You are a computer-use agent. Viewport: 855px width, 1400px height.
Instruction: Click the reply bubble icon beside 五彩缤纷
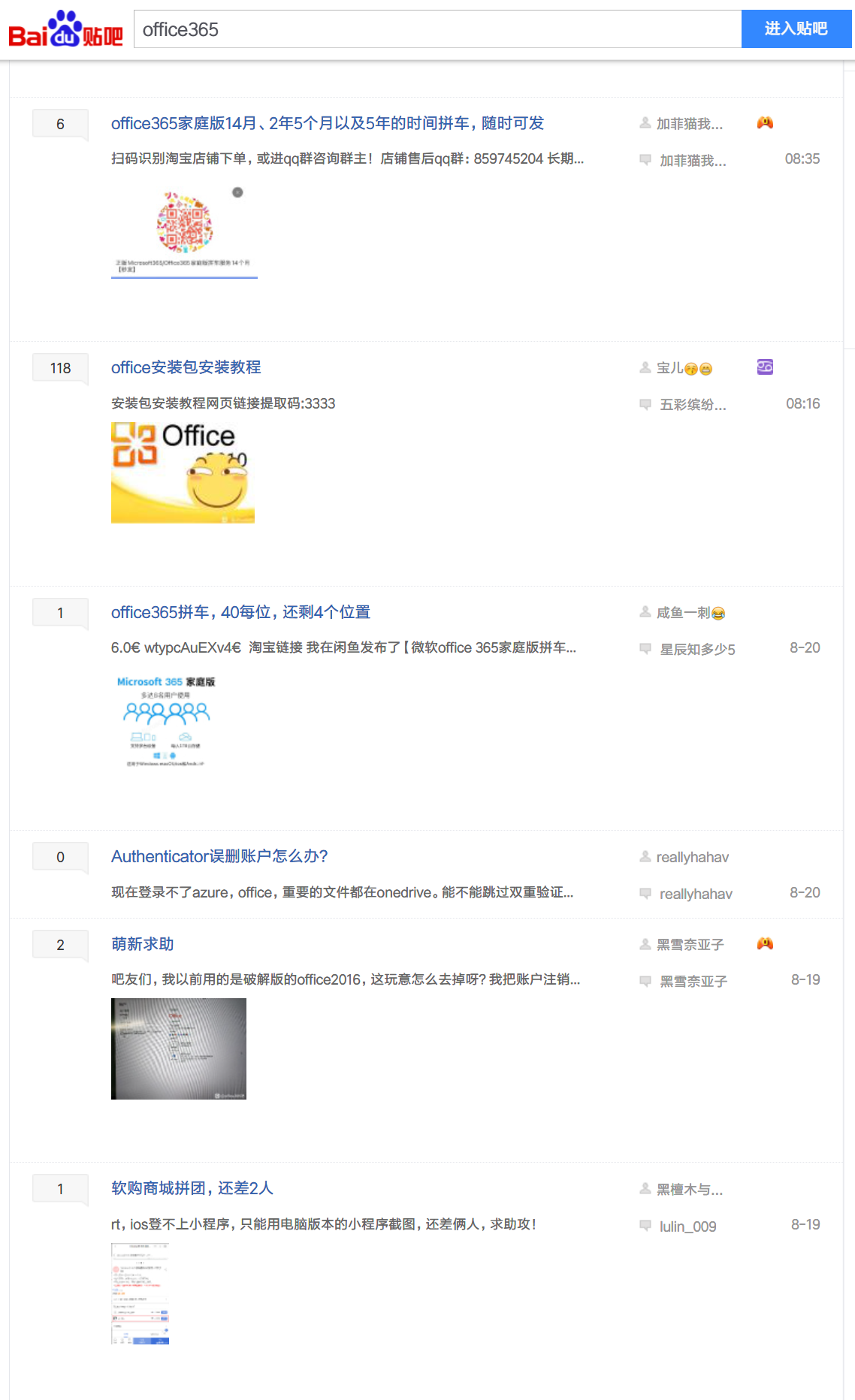click(645, 405)
